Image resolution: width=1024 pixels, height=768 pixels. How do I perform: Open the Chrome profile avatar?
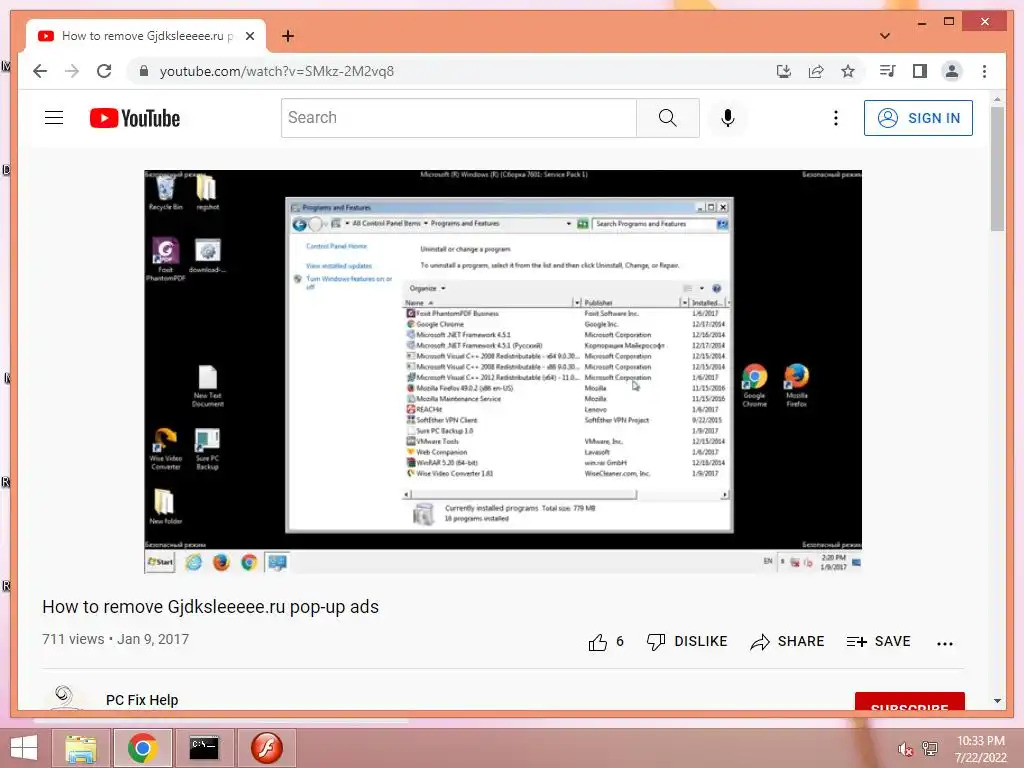[x=952, y=71]
